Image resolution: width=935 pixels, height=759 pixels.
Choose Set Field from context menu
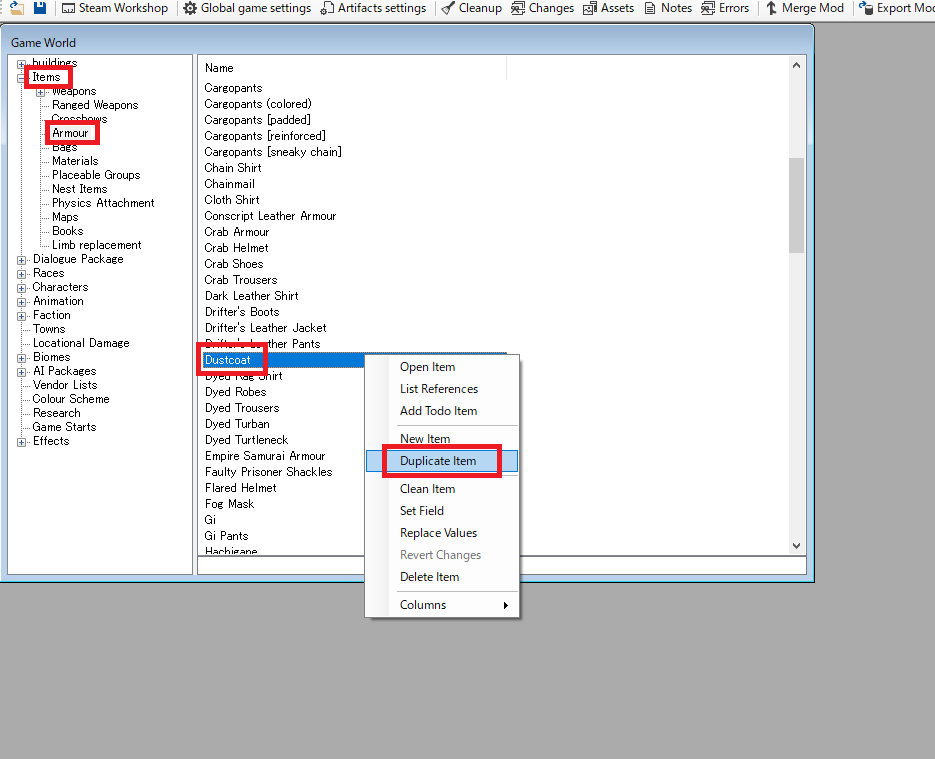coord(442,511)
